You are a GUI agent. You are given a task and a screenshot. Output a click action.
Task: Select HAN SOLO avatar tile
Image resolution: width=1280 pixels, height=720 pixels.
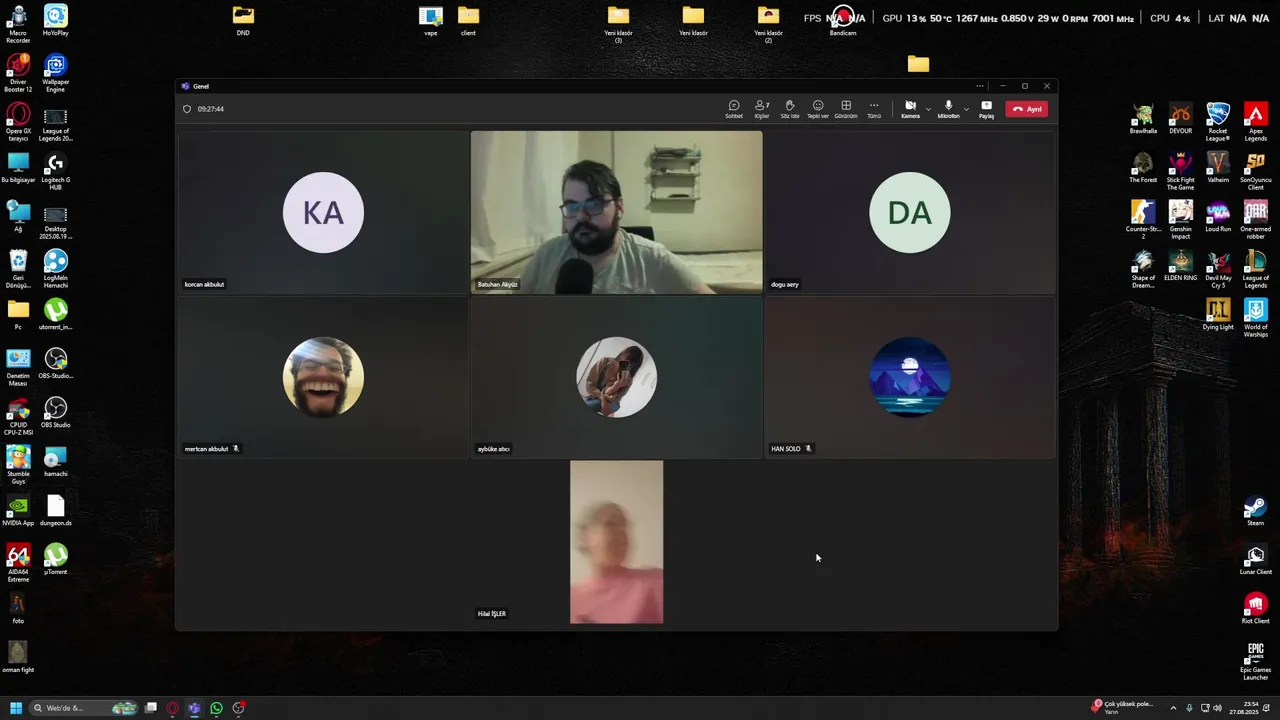click(910, 377)
